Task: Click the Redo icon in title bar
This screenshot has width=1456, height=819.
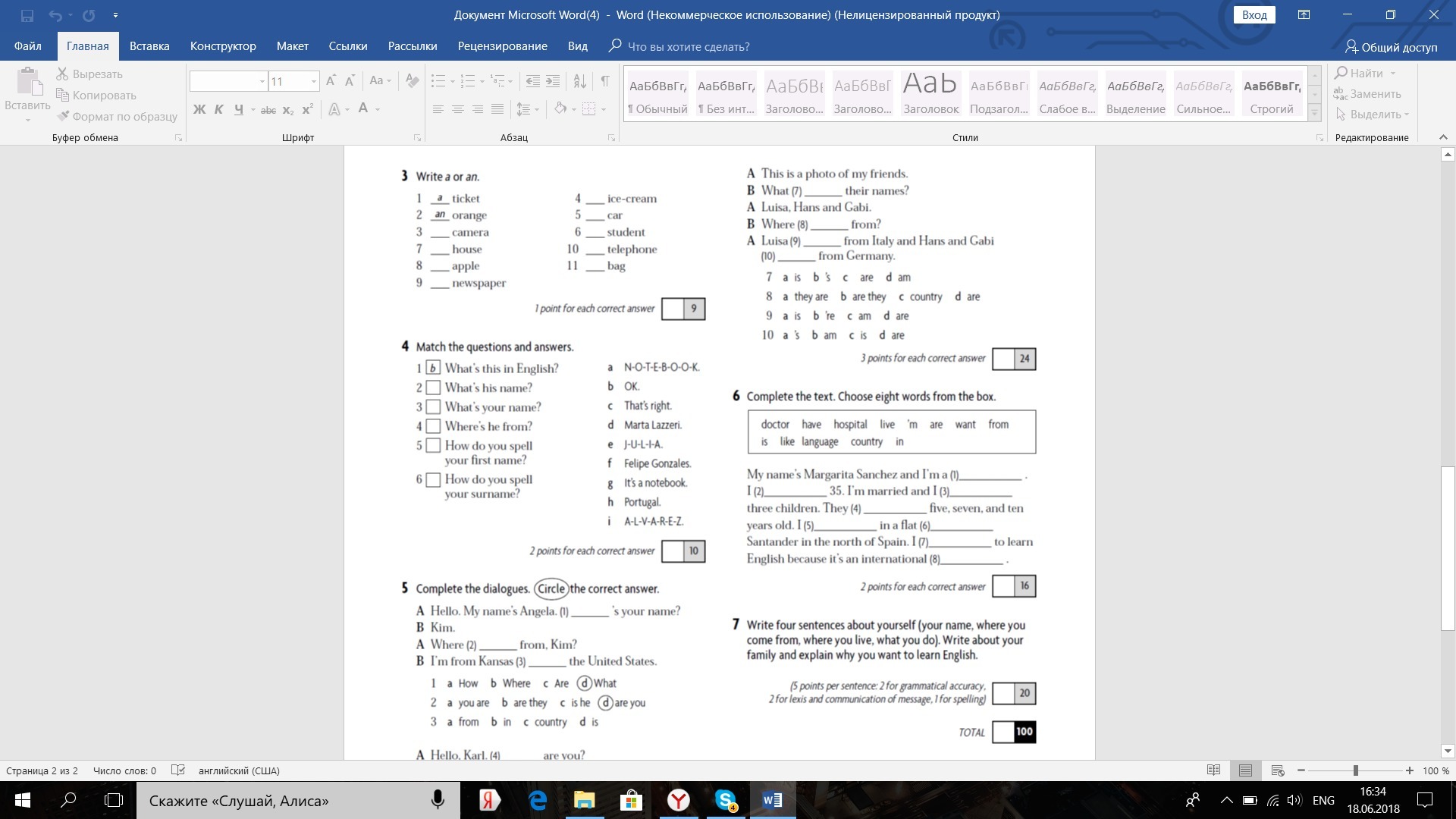Action: point(89,15)
